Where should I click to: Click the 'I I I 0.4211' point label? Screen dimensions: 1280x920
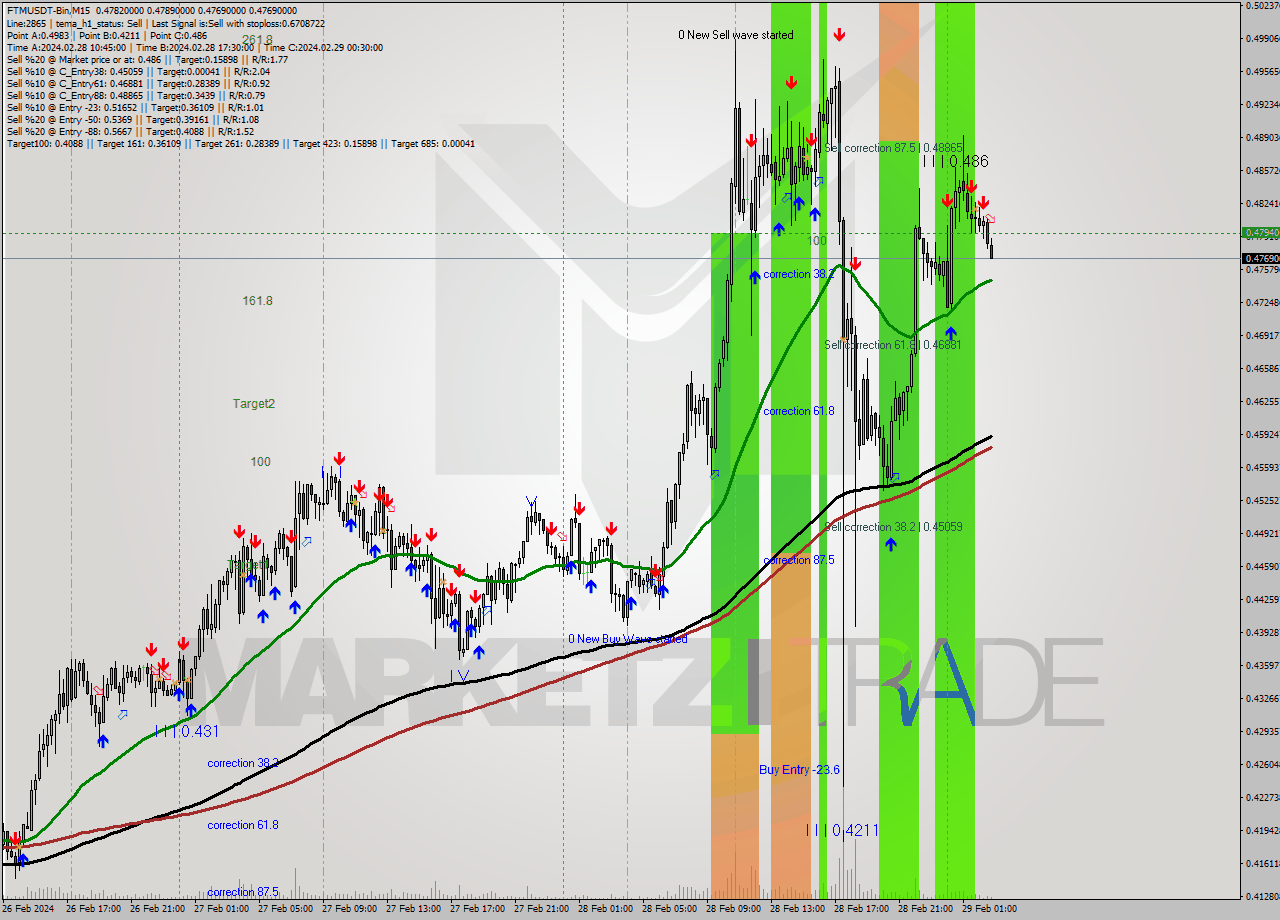(842, 830)
